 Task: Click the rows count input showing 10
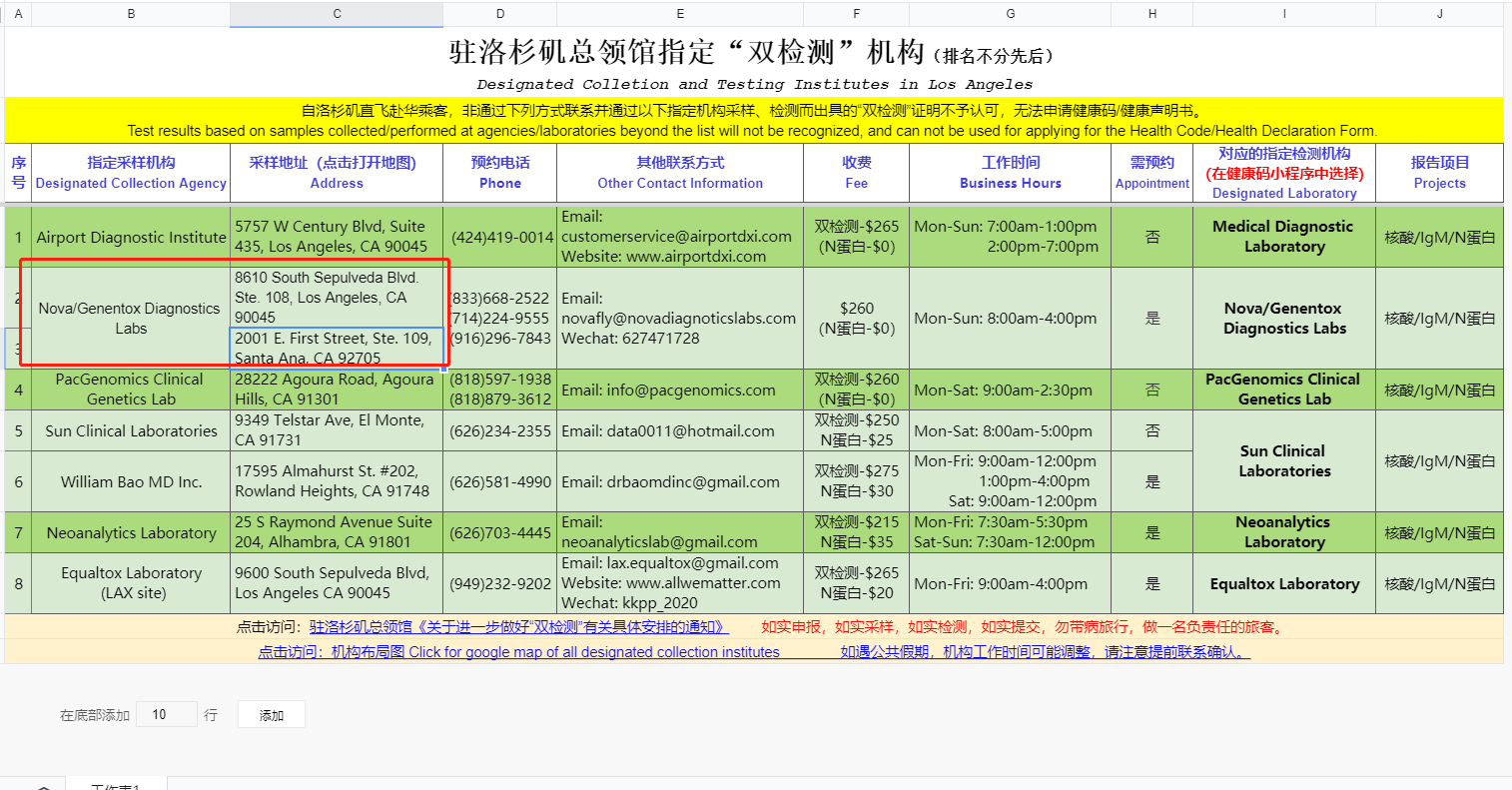click(166, 714)
